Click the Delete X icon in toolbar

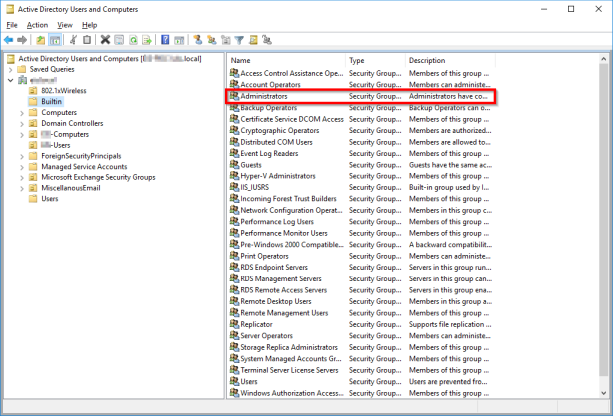pyautogui.click(x=105, y=40)
